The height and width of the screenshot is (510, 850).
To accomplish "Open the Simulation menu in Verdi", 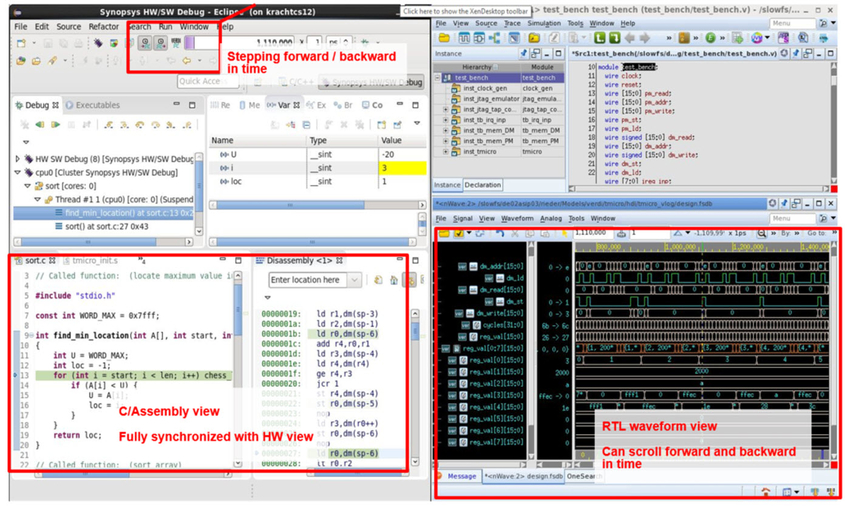I will click(543, 22).
